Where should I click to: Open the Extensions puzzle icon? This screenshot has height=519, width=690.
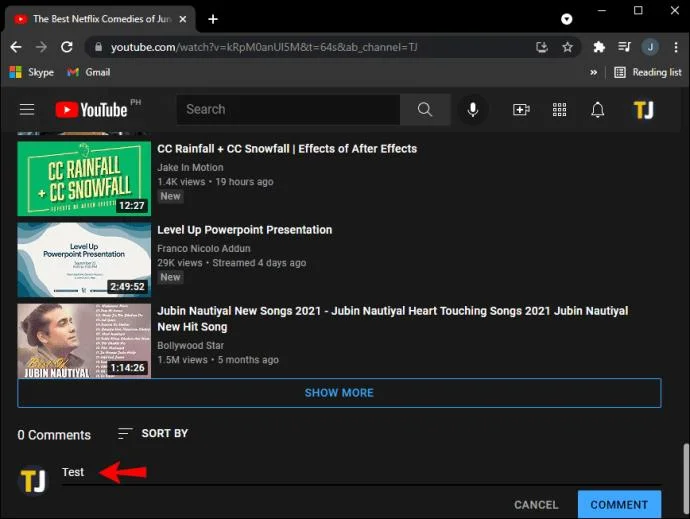click(599, 47)
